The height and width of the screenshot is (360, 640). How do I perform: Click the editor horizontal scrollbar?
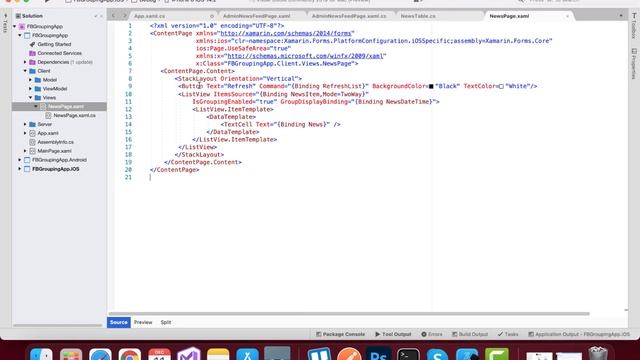[x=349, y=314]
